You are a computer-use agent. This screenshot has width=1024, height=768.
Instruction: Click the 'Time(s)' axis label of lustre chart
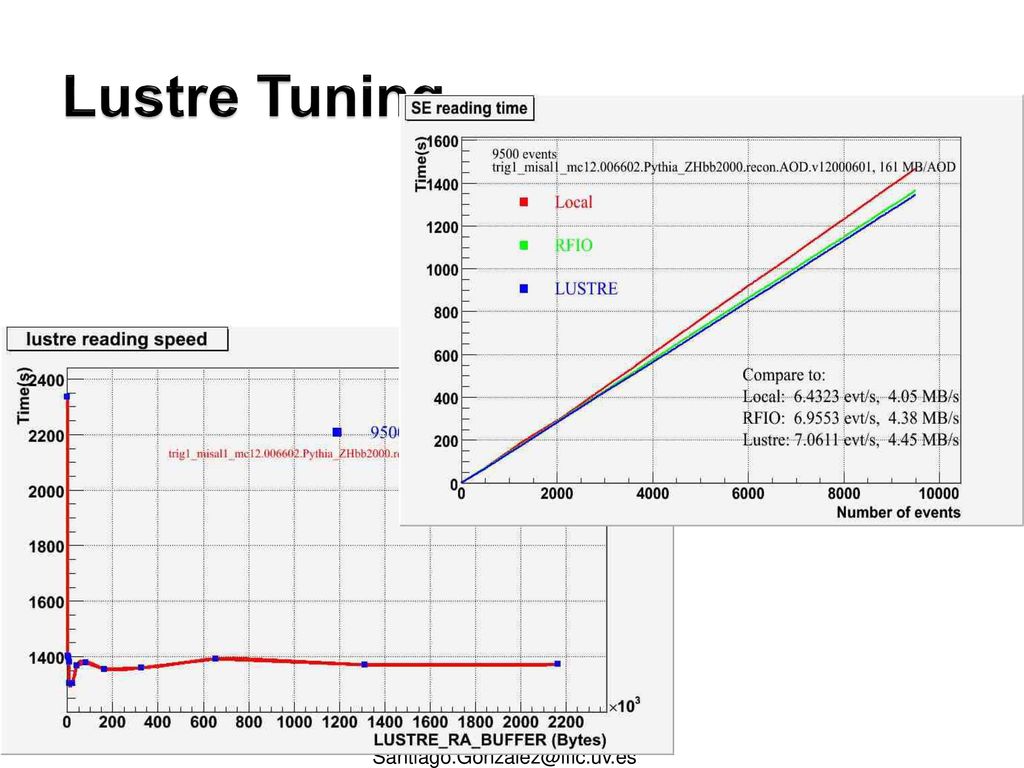click(x=24, y=396)
